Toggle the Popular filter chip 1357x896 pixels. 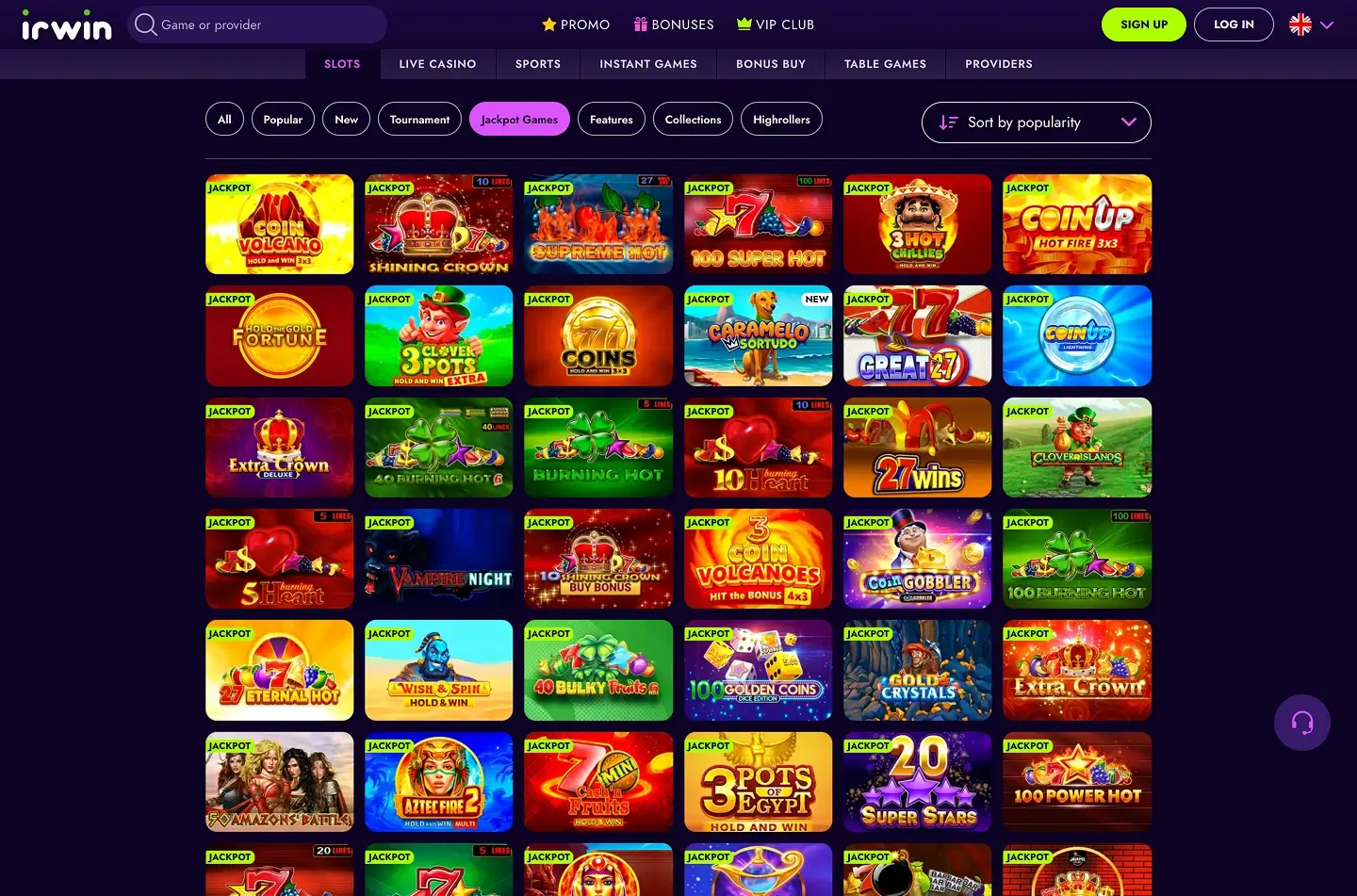tap(283, 119)
